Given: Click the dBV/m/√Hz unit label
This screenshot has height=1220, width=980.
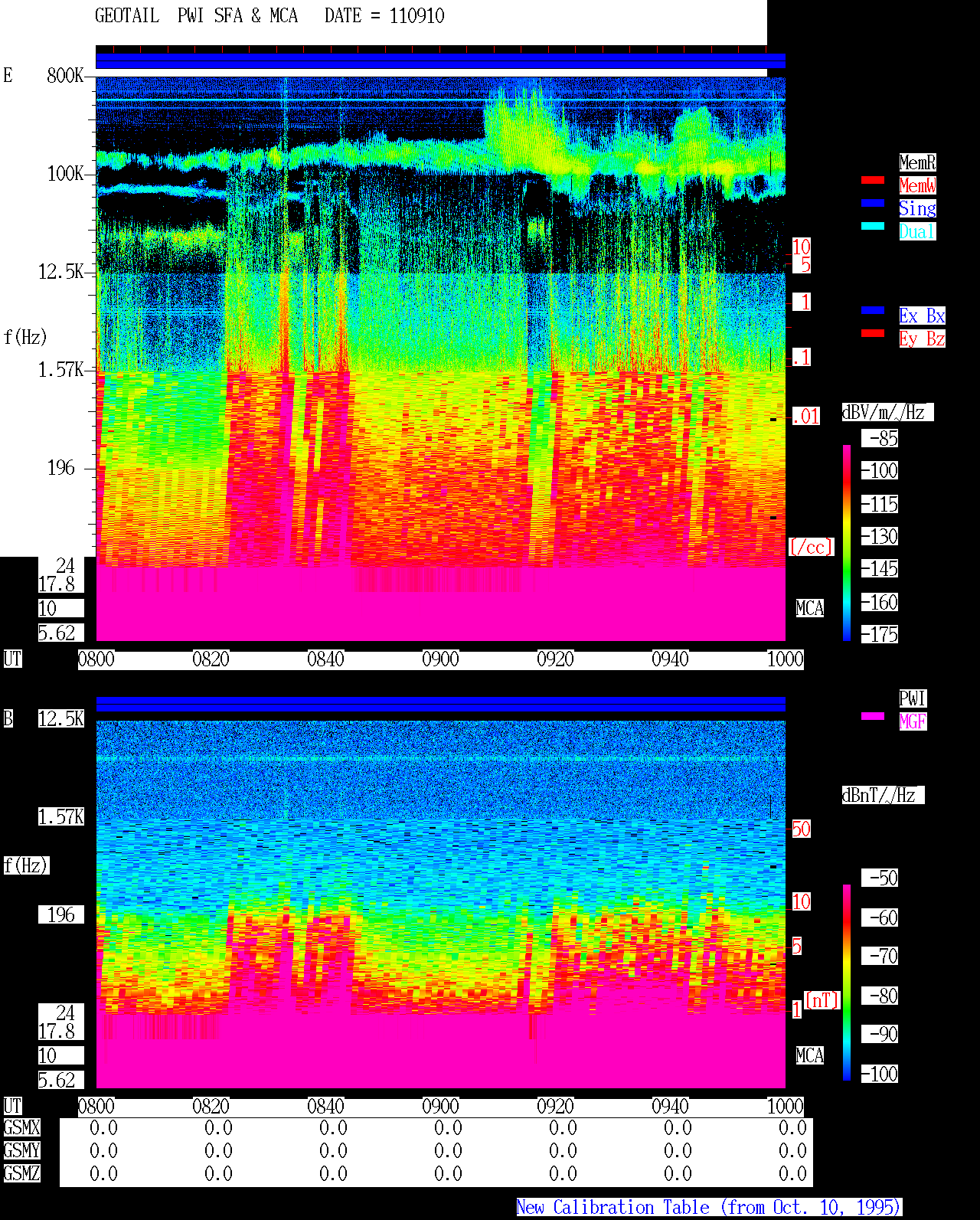Looking at the screenshot, I should 887,412.
